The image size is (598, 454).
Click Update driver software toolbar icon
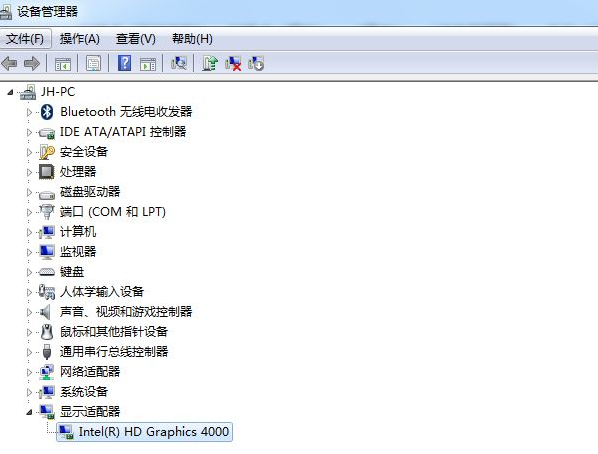point(210,63)
